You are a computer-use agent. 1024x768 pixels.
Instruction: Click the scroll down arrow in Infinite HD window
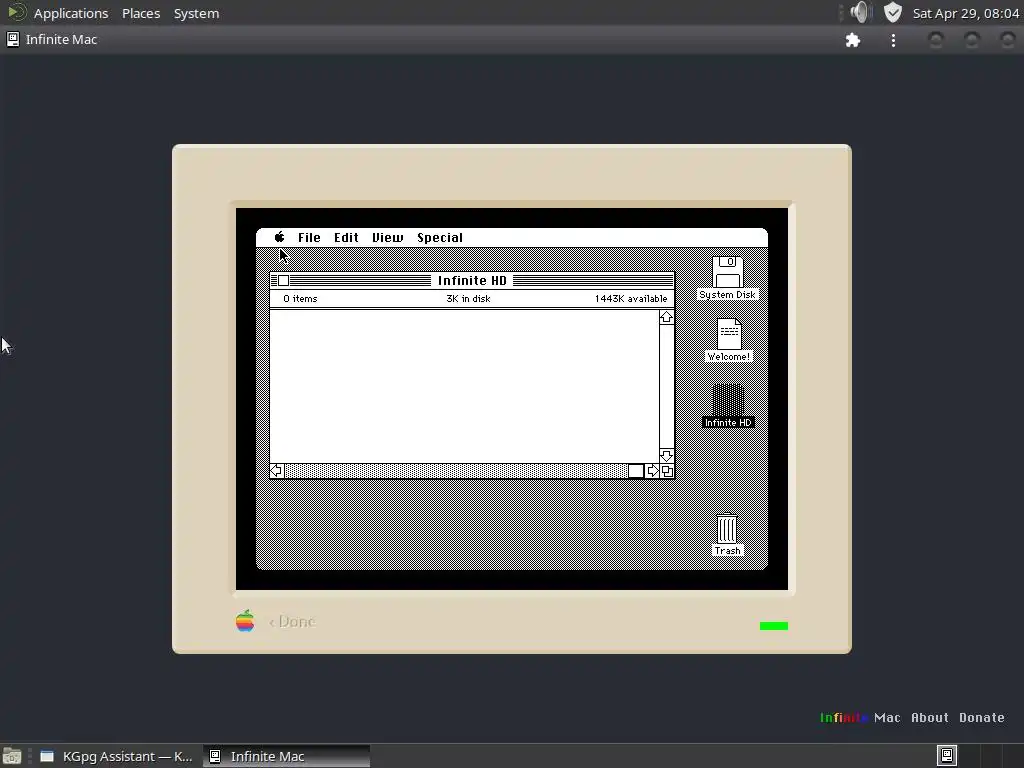pos(666,456)
